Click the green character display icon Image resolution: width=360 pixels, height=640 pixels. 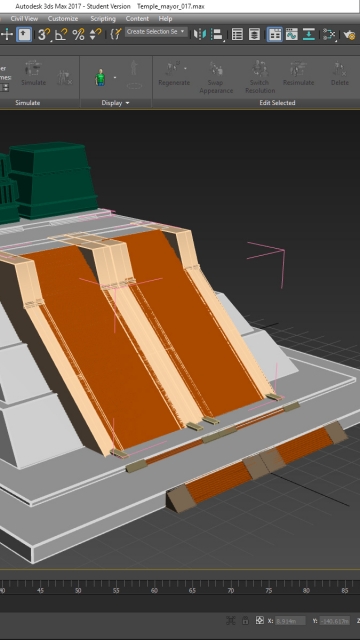(x=100, y=77)
